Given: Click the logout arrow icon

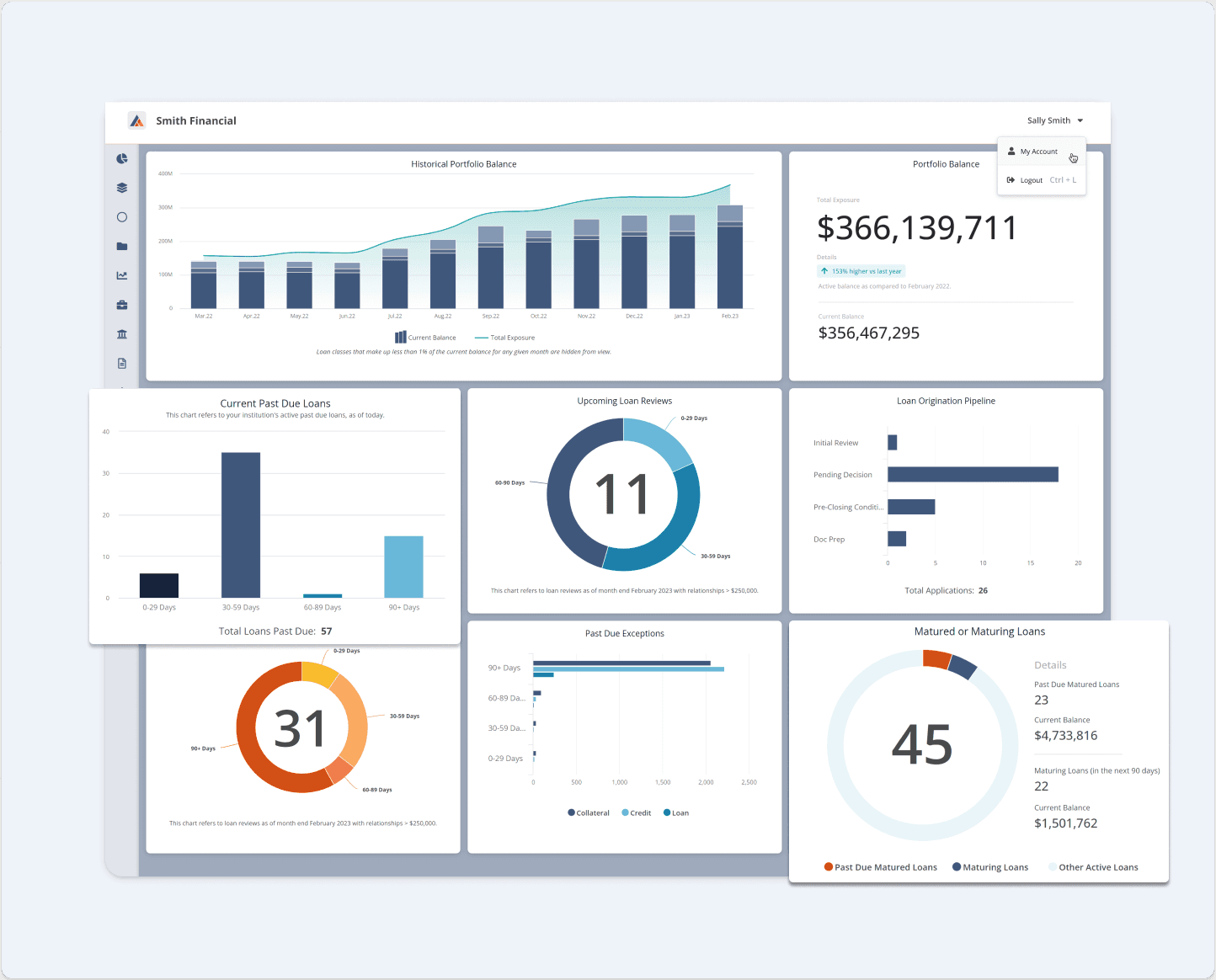Looking at the screenshot, I should click(x=1011, y=180).
